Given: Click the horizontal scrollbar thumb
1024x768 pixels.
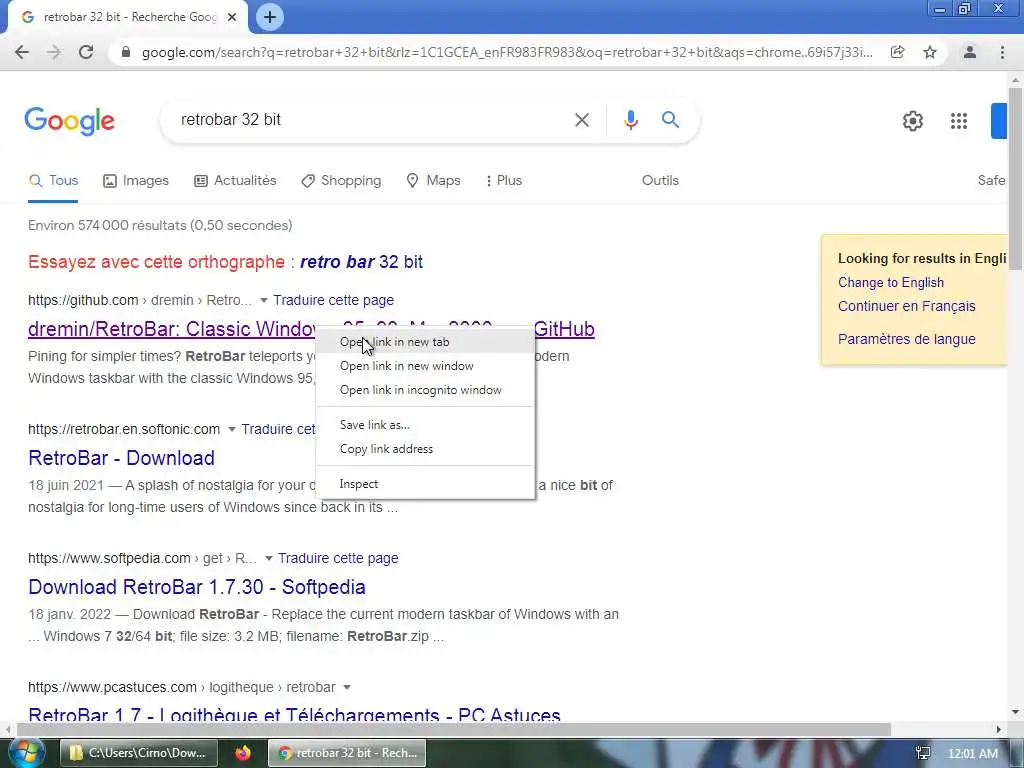Looking at the screenshot, I should [x=454, y=729].
